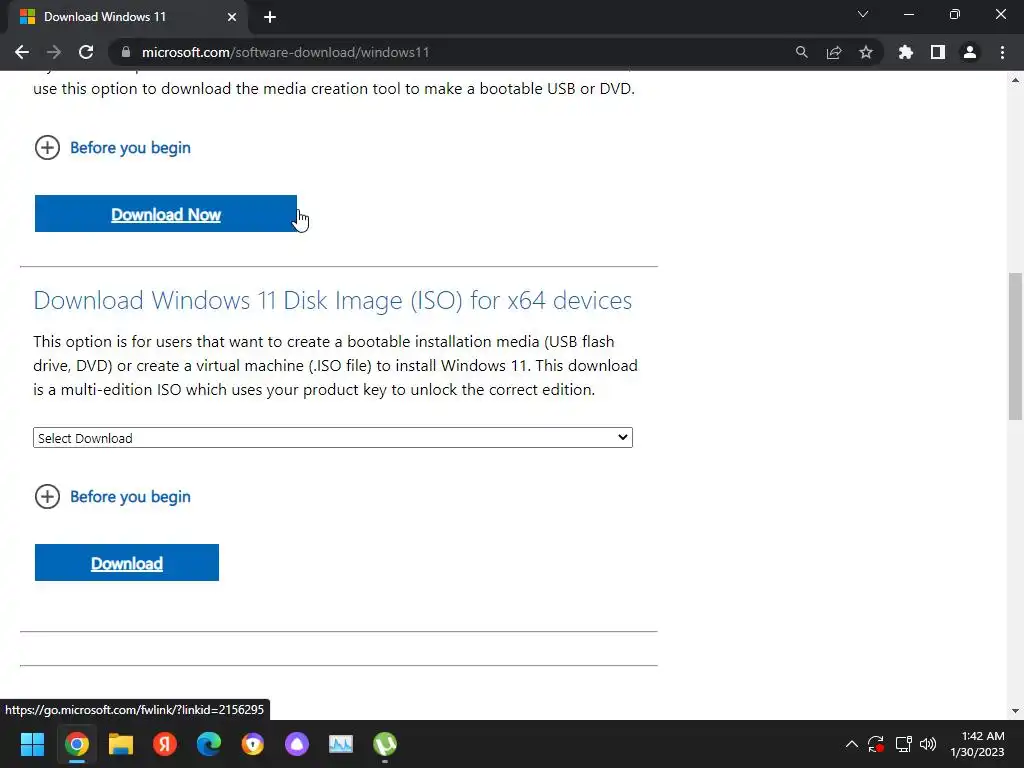Bookmark this page with the star icon
This screenshot has width=1024, height=768.
click(x=866, y=52)
